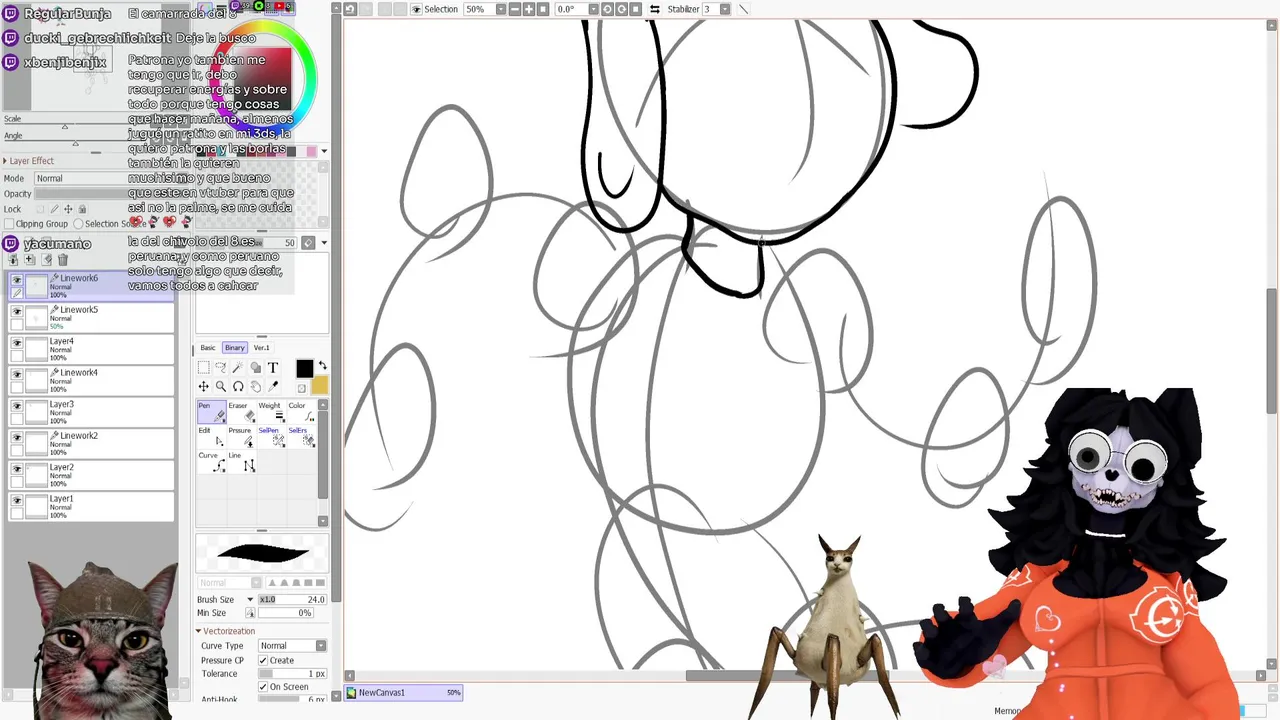Collapse the Layer Effect section
The height and width of the screenshot is (720, 1280).
click(x=4, y=160)
